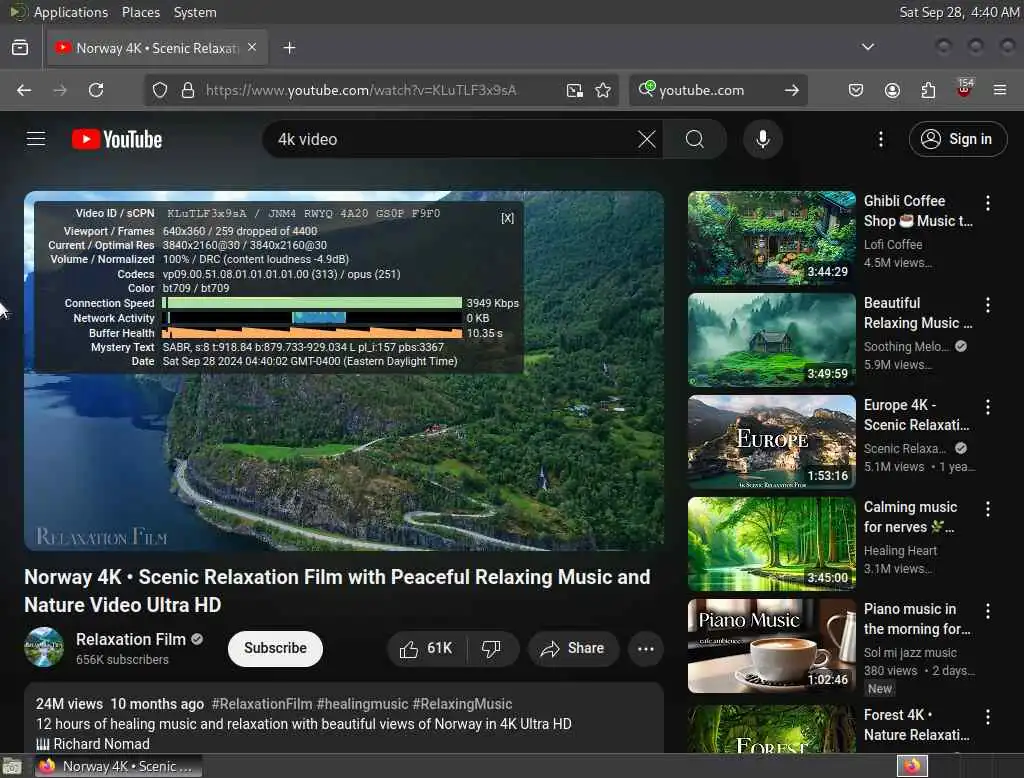Click the Lofi Coffee channel name

click(x=893, y=244)
